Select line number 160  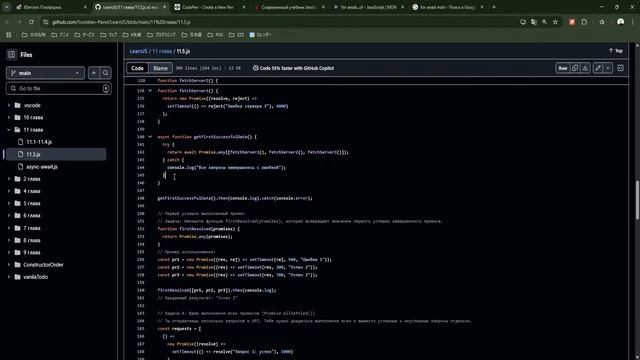tap(141, 290)
